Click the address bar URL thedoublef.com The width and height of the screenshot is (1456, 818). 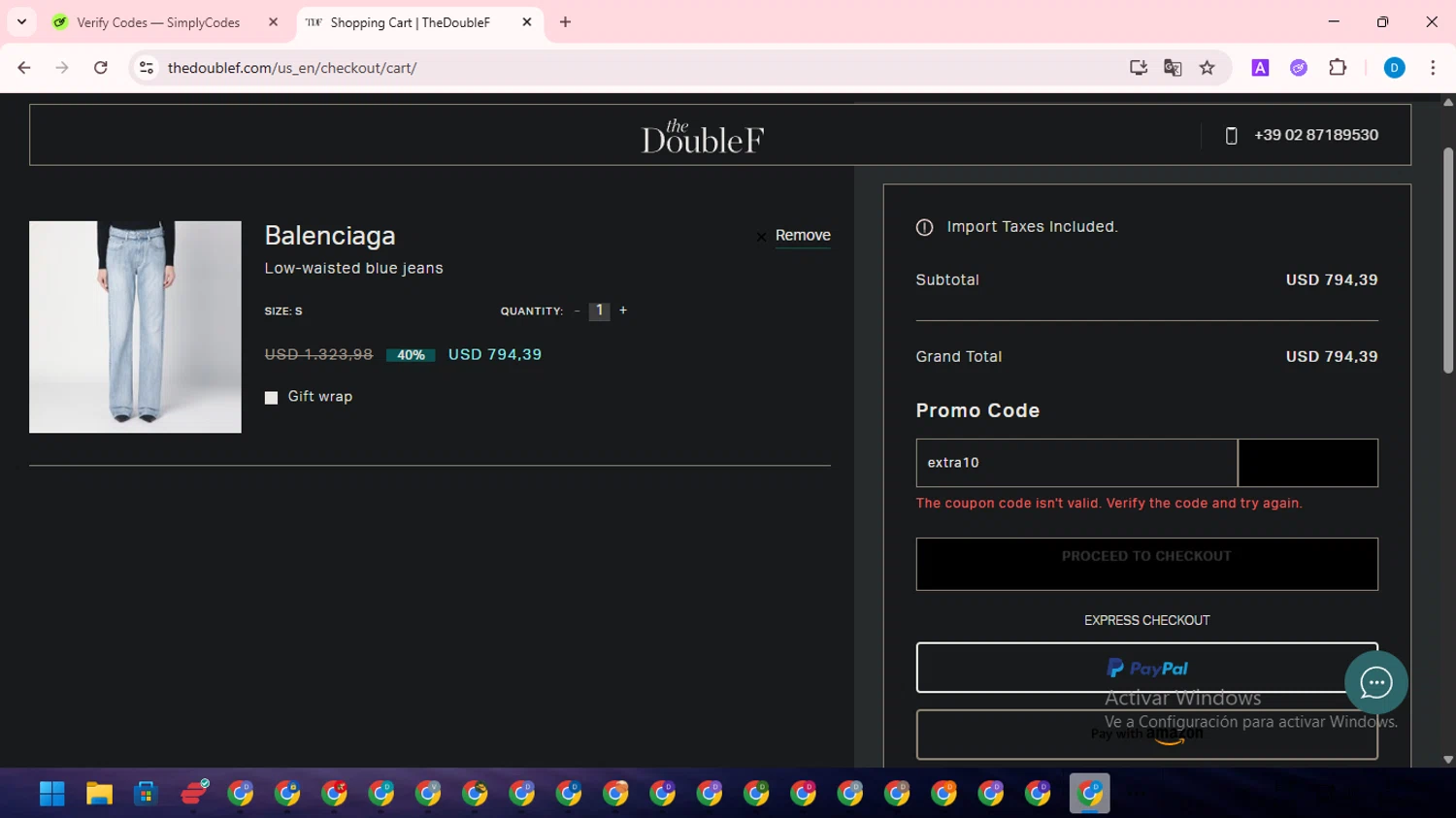coord(292,68)
